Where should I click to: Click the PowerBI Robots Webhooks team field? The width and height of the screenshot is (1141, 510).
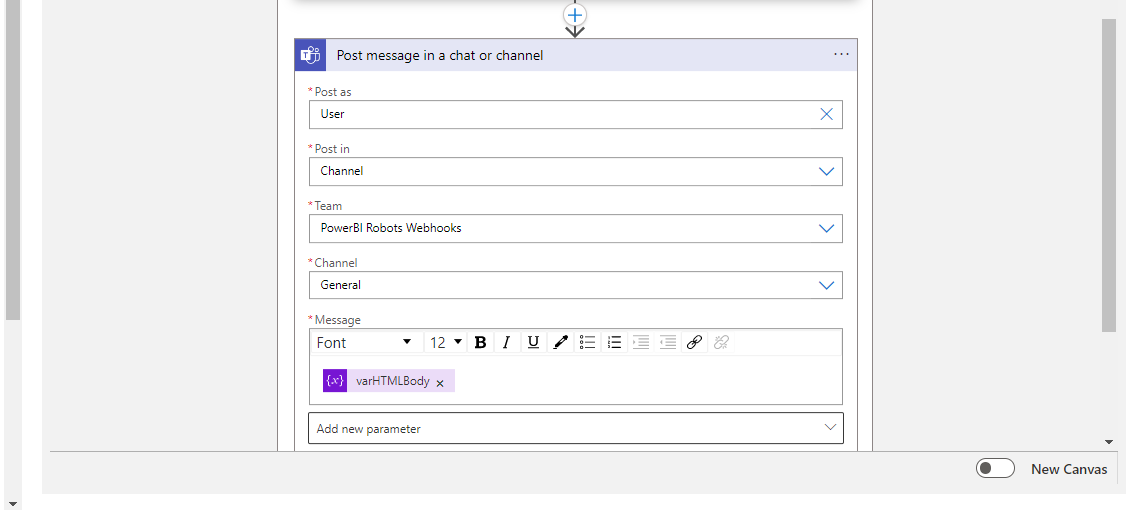(576, 228)
